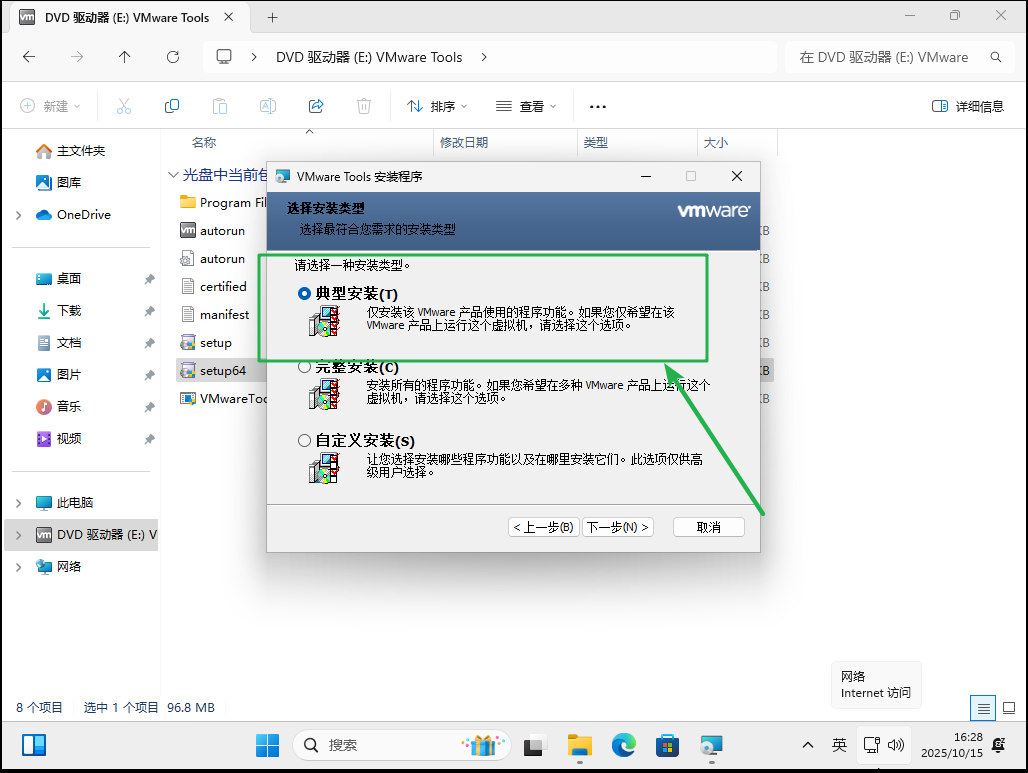Viewport: 1028px width, 773px height.
Task: Expand chevron after VMware Tools in address bar
Action: (484, 57)
